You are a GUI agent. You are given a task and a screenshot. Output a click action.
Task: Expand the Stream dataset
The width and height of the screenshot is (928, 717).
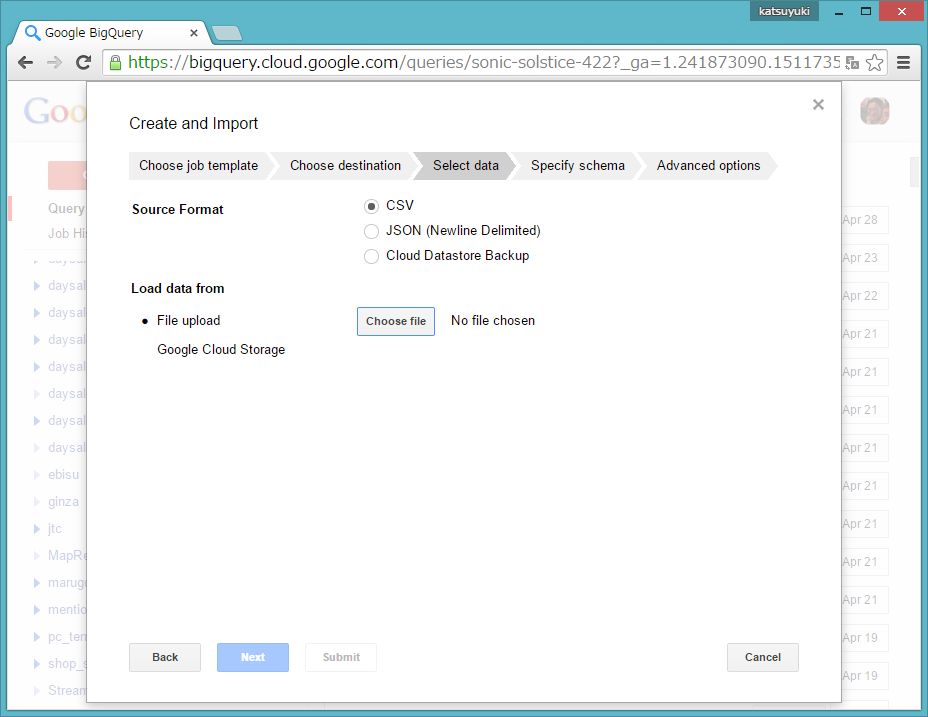pyautogui.click(x=37, y=691)
